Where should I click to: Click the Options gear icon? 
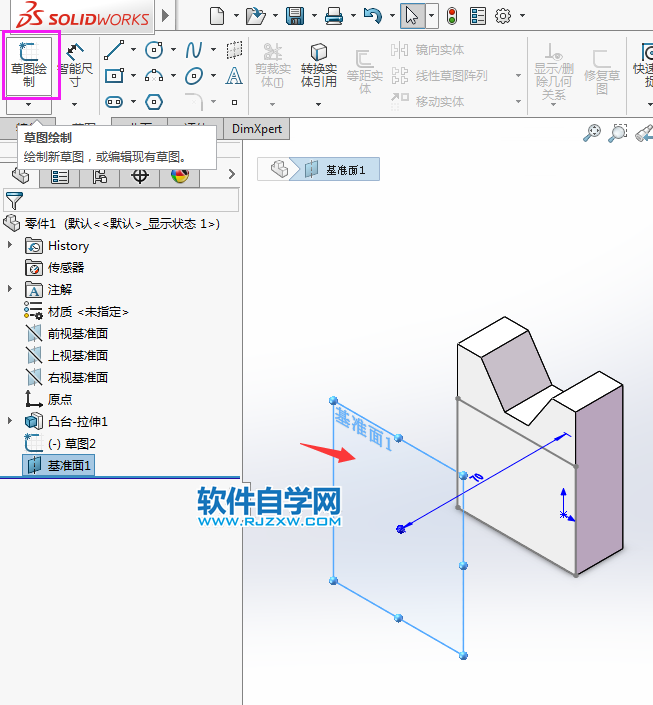(x=503, y=16)
